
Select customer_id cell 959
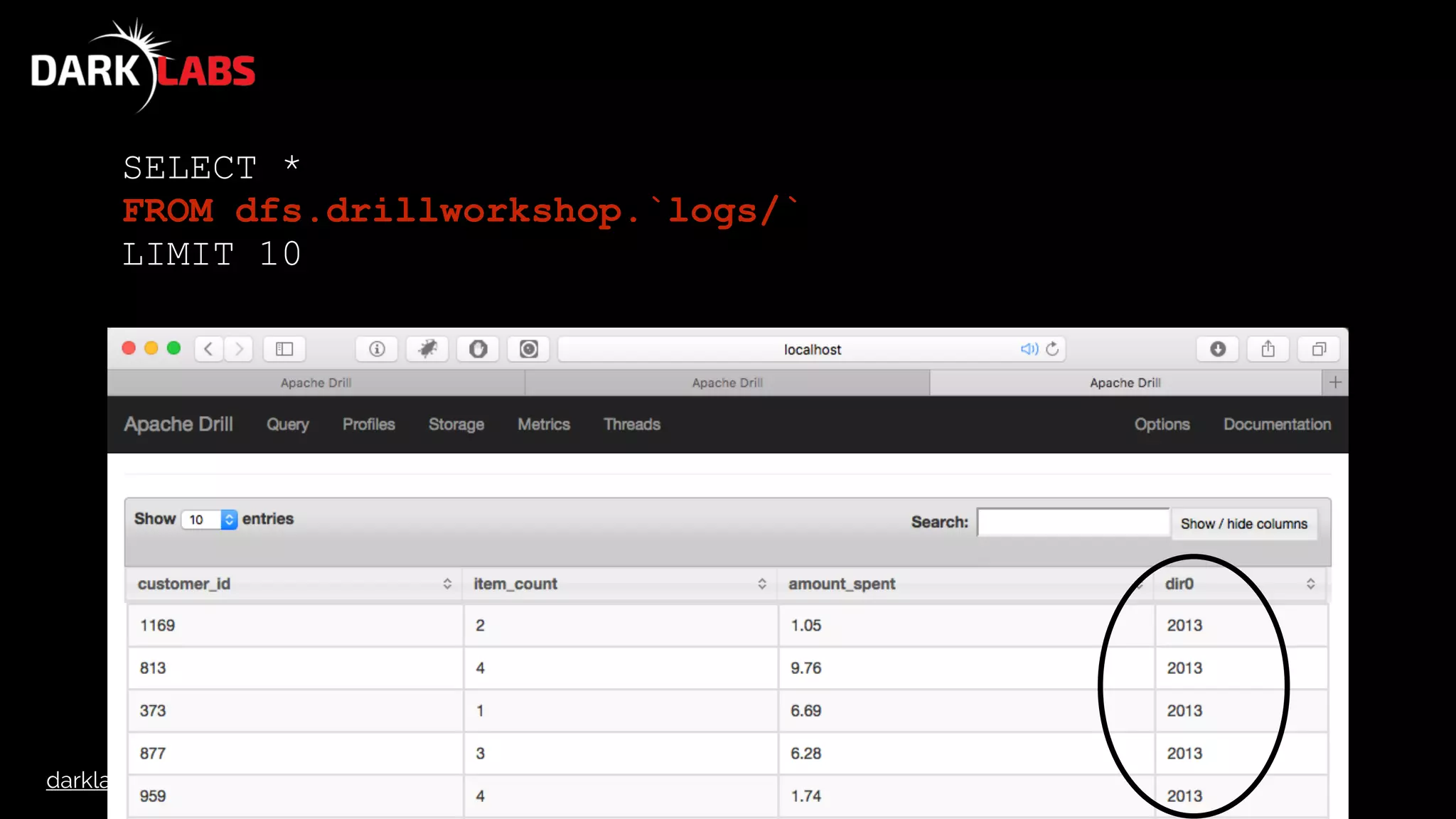[295, 796]
